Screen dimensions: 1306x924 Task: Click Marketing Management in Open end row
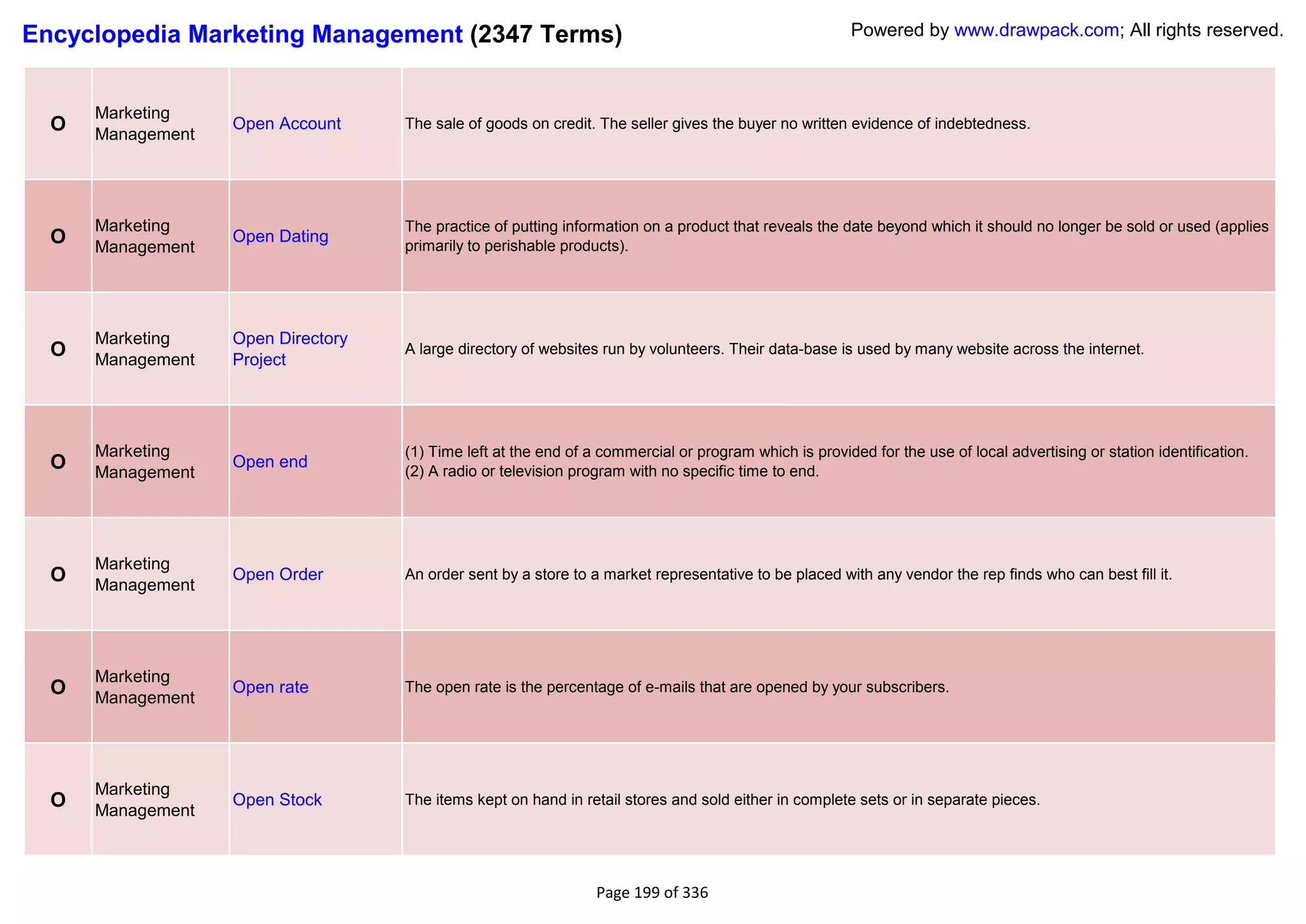145,462
